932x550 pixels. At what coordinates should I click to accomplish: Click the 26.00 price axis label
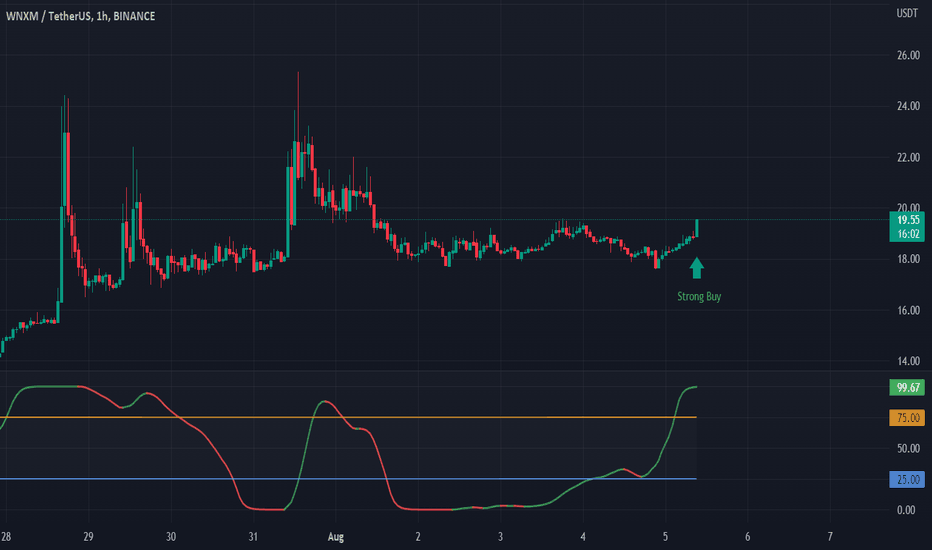[908, 55]
